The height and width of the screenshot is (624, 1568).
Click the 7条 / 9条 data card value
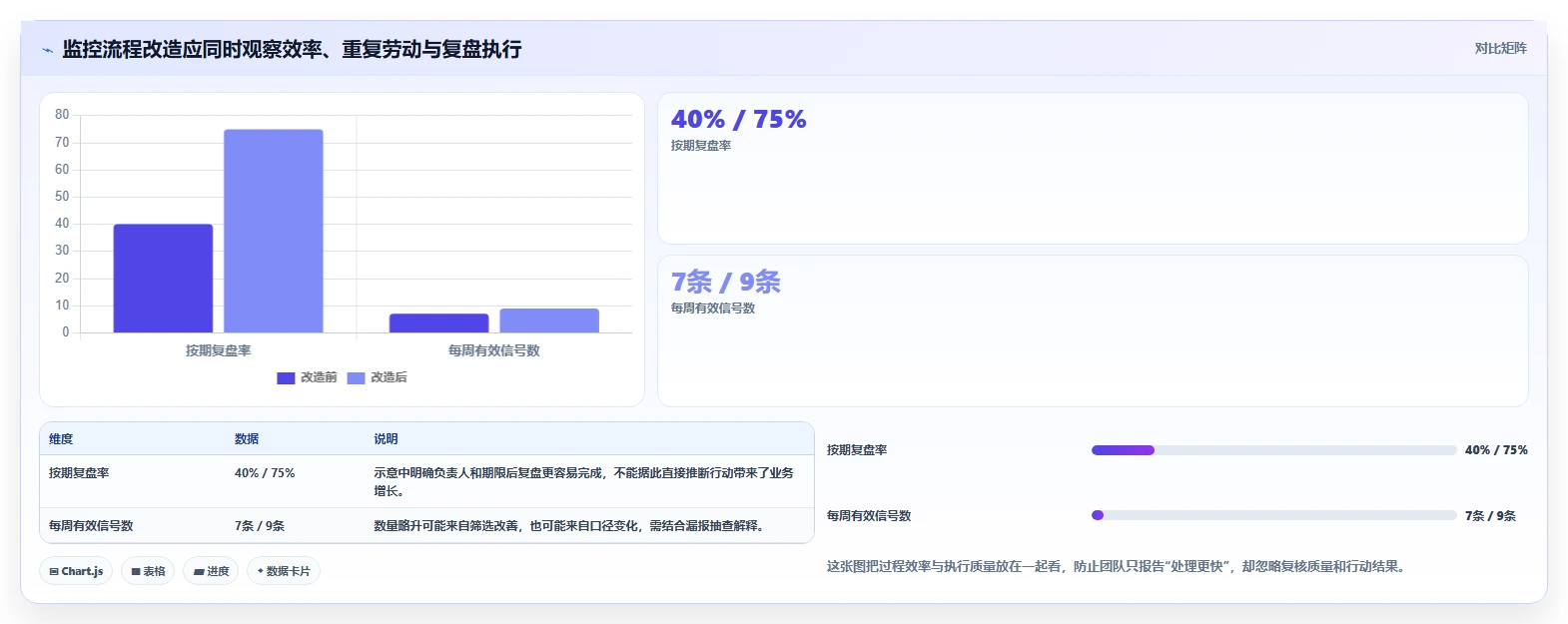click(x=725, y=282)
